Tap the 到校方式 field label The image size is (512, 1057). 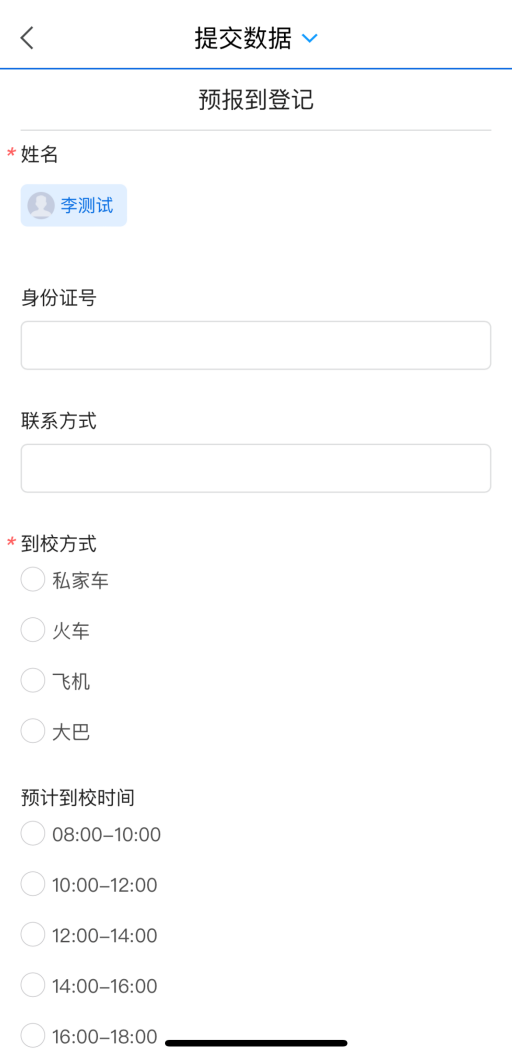tap(59, 543)
